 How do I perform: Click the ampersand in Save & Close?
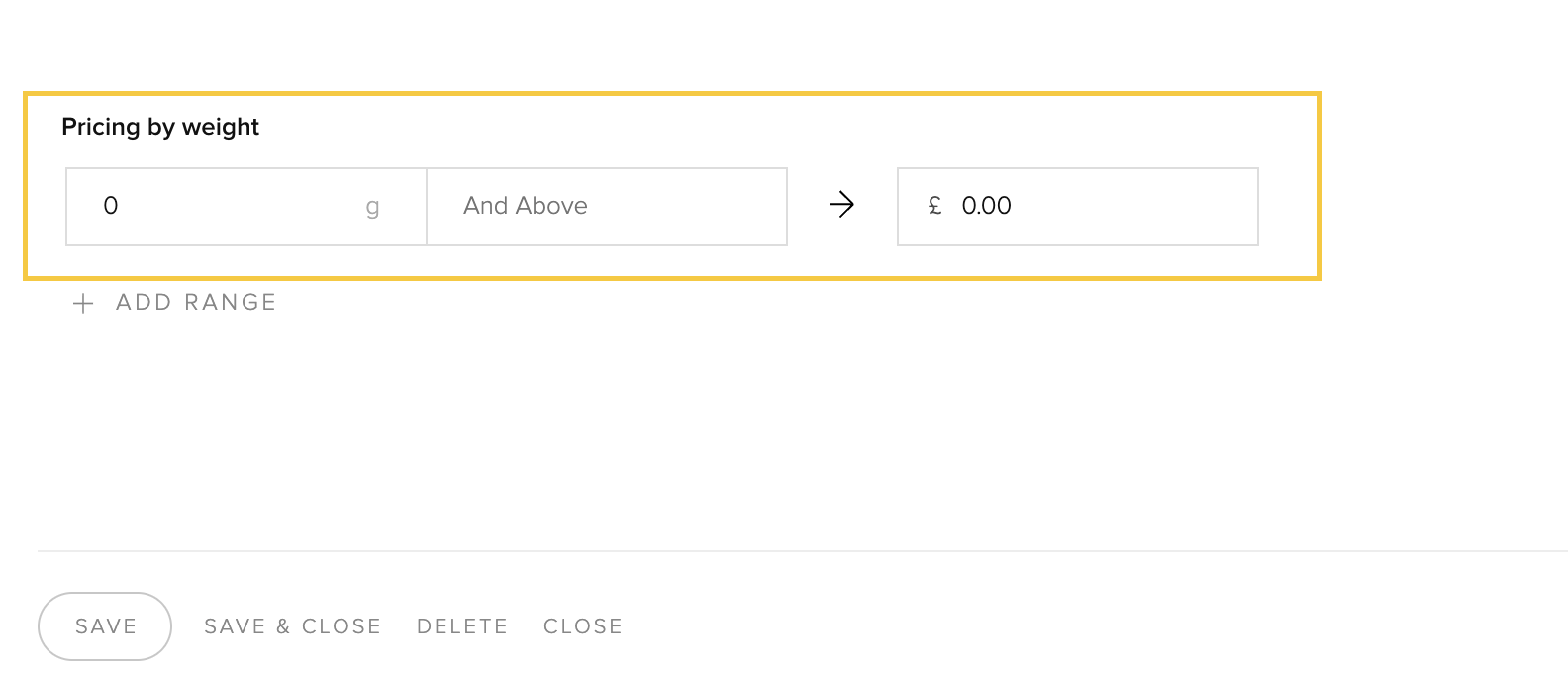[x=283, y=626]
